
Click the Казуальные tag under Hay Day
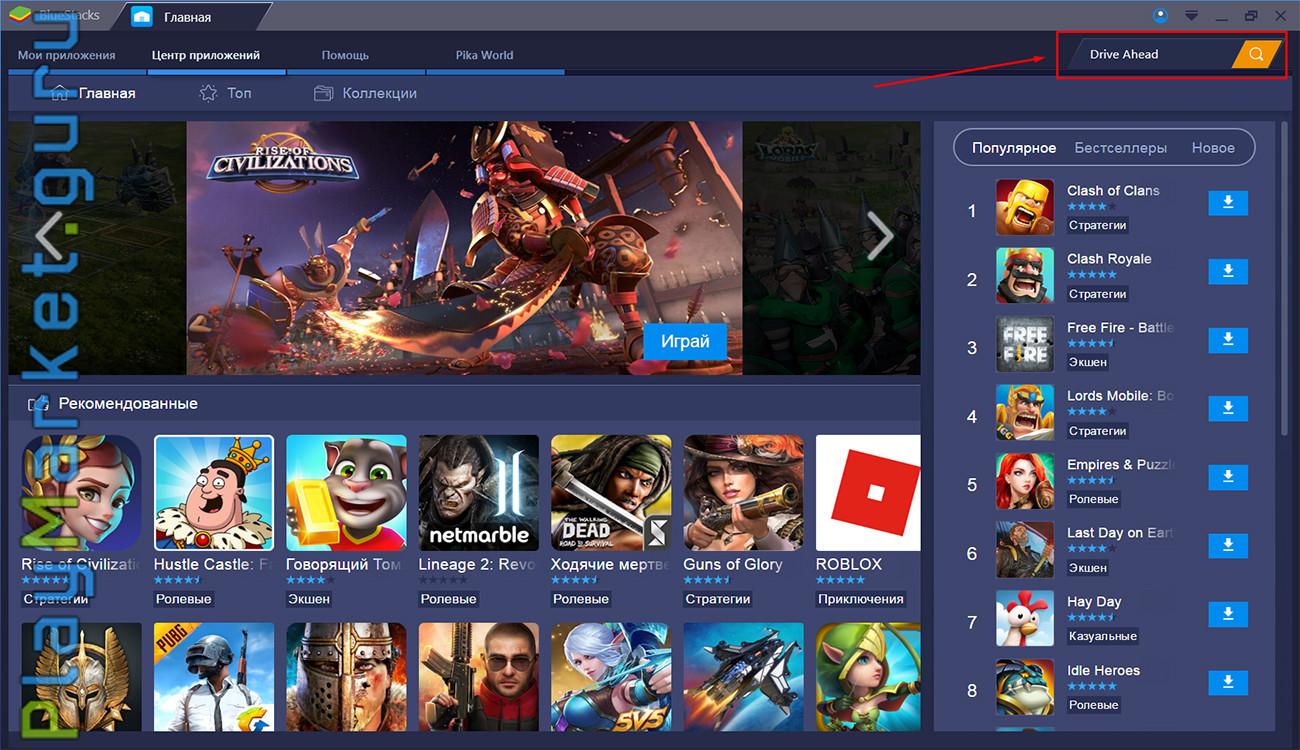click(x=1103, y=636)
